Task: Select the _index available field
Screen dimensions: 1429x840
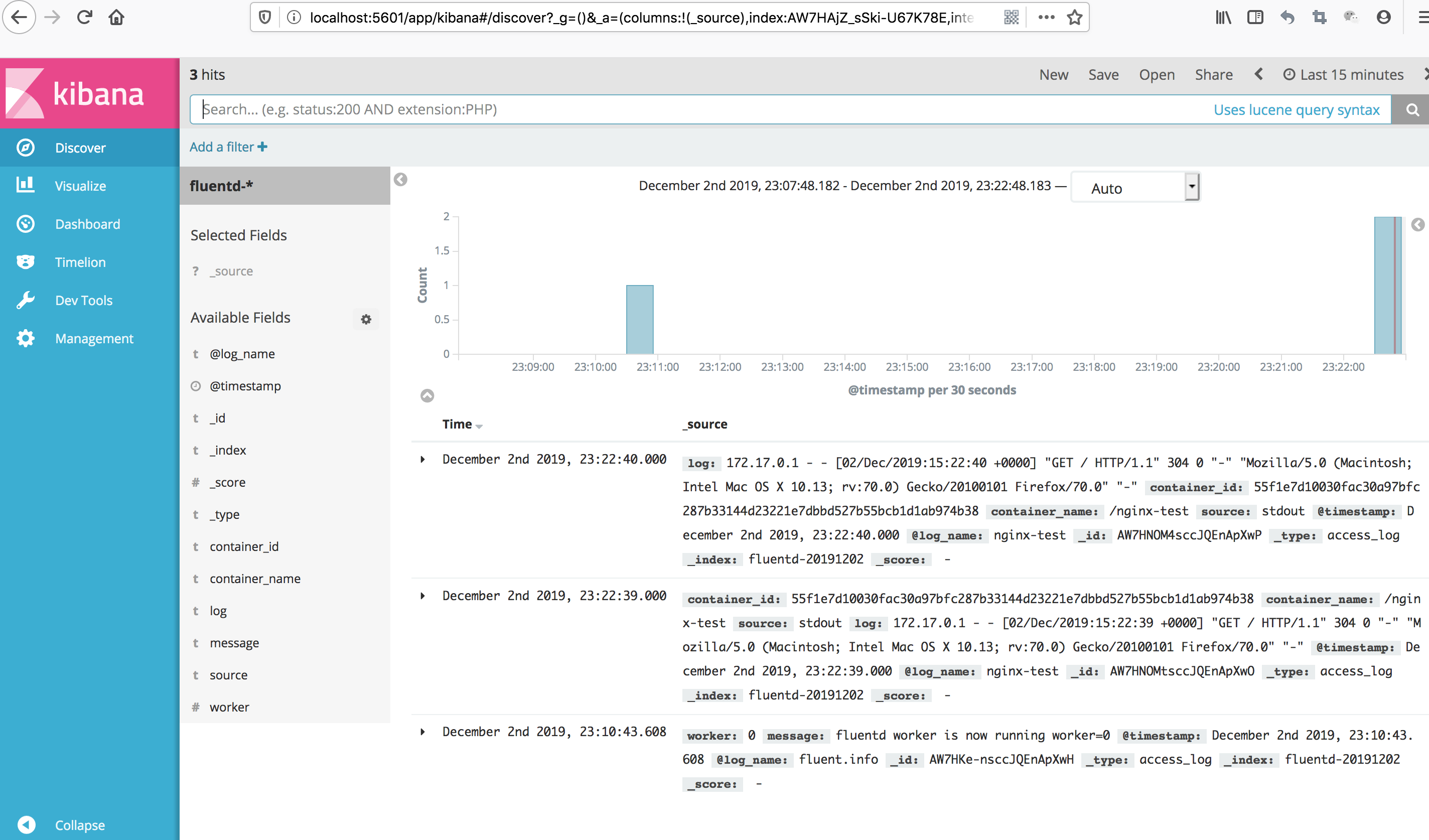Action: tap(227, 450)
